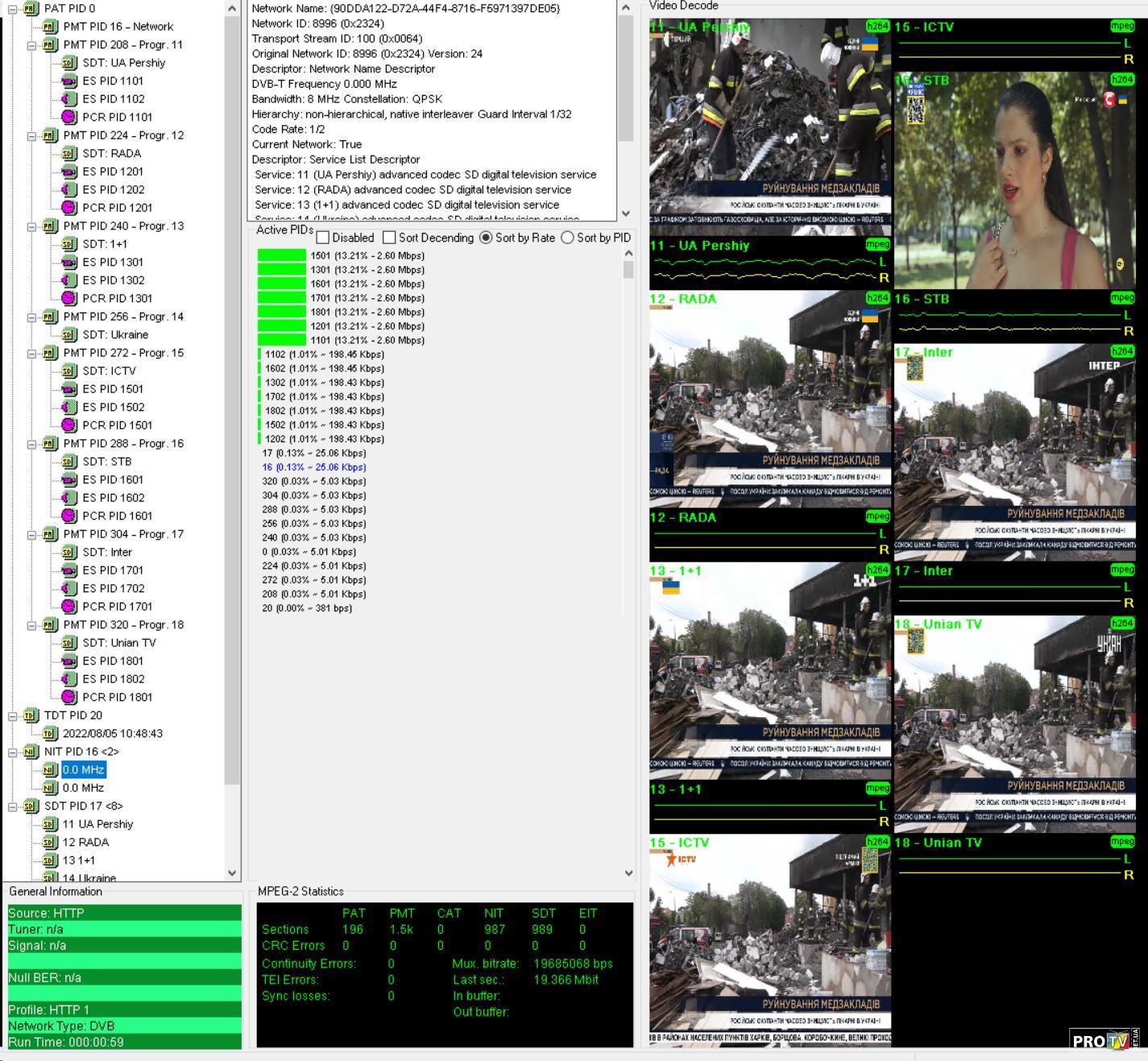
Task: Select the 12 RADA service under SDT
Action: (x=85, y=843)
